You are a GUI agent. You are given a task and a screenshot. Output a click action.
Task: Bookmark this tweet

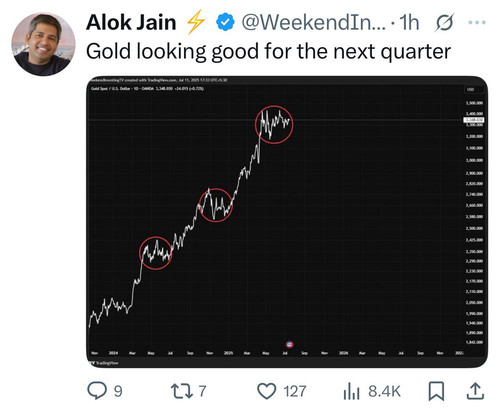(436, 391)
